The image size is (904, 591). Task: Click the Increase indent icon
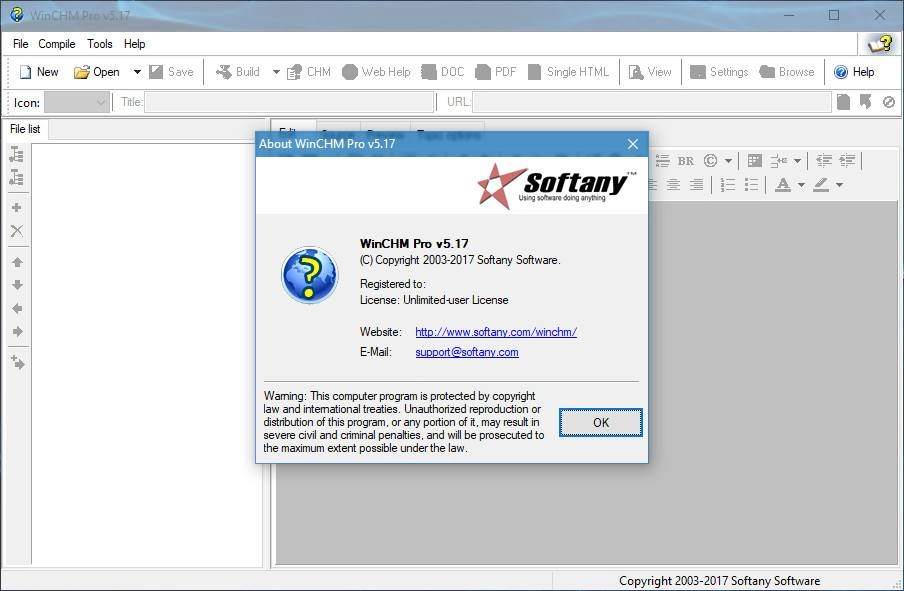pos(847,161)
